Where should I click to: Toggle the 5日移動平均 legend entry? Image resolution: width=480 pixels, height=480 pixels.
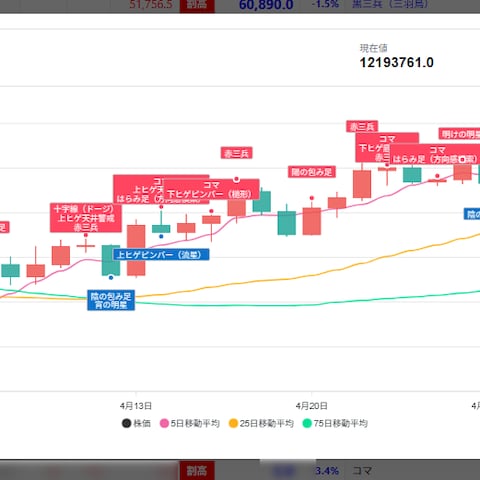[190, 423]
